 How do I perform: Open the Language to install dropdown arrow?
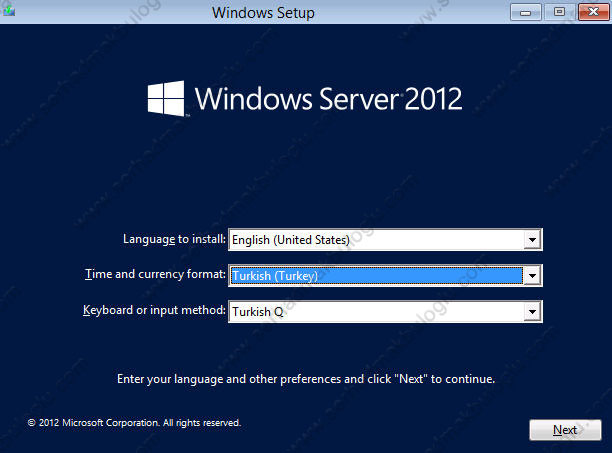pos(532,240)
